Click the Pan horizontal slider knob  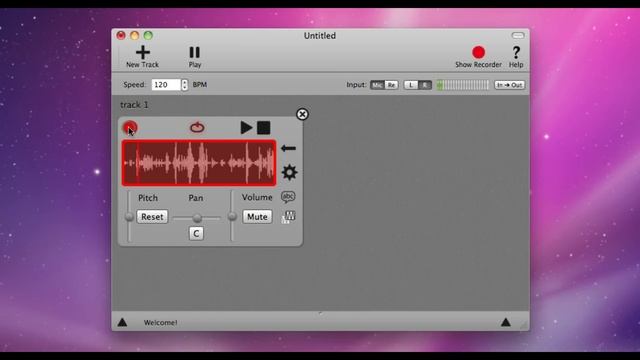[197, 218]
